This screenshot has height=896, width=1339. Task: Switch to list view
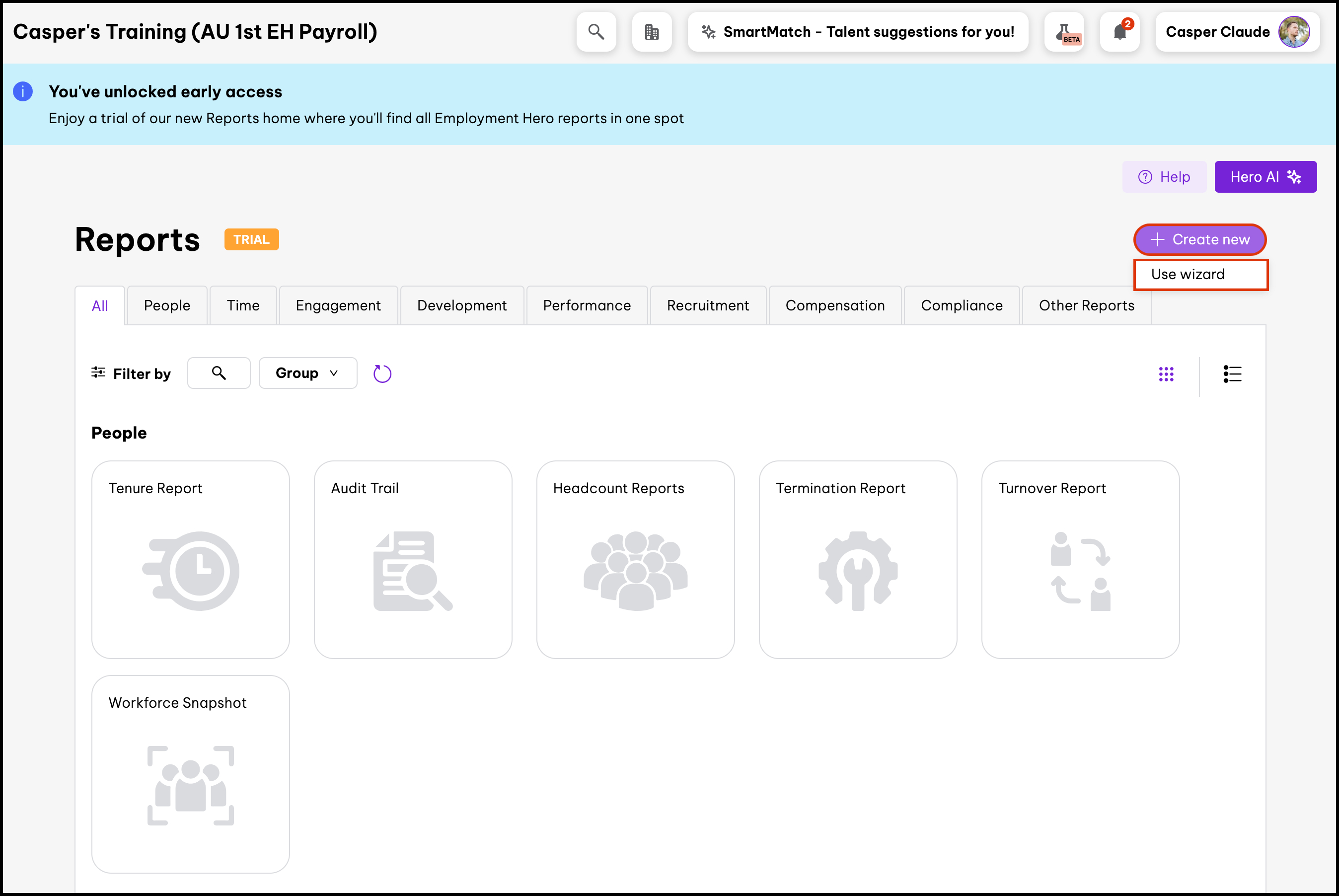click(1232, 374)
